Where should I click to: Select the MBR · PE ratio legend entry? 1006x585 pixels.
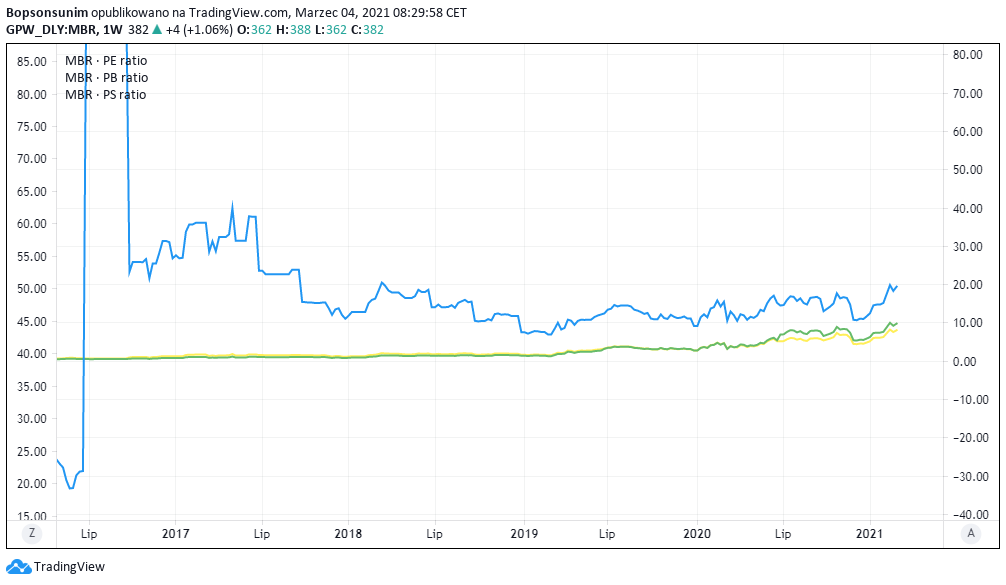point(106,61)
